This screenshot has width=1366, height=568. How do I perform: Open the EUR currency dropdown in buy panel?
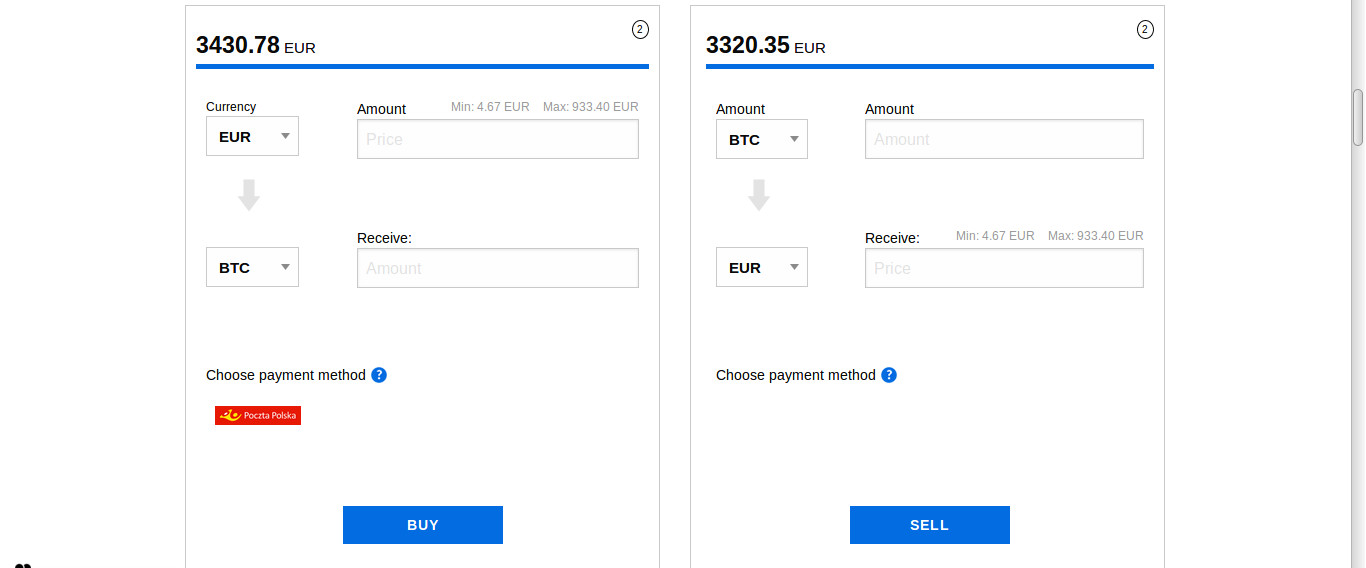point(252,136)
